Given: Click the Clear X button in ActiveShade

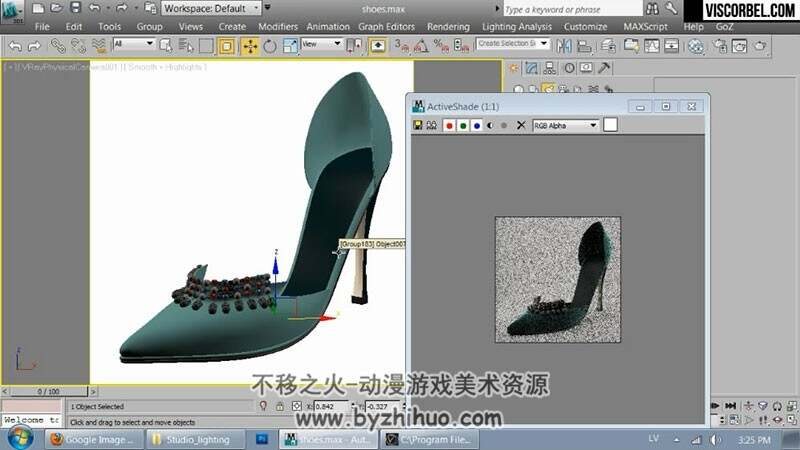Looking at the screenshot, I should [x=521, y=125].
